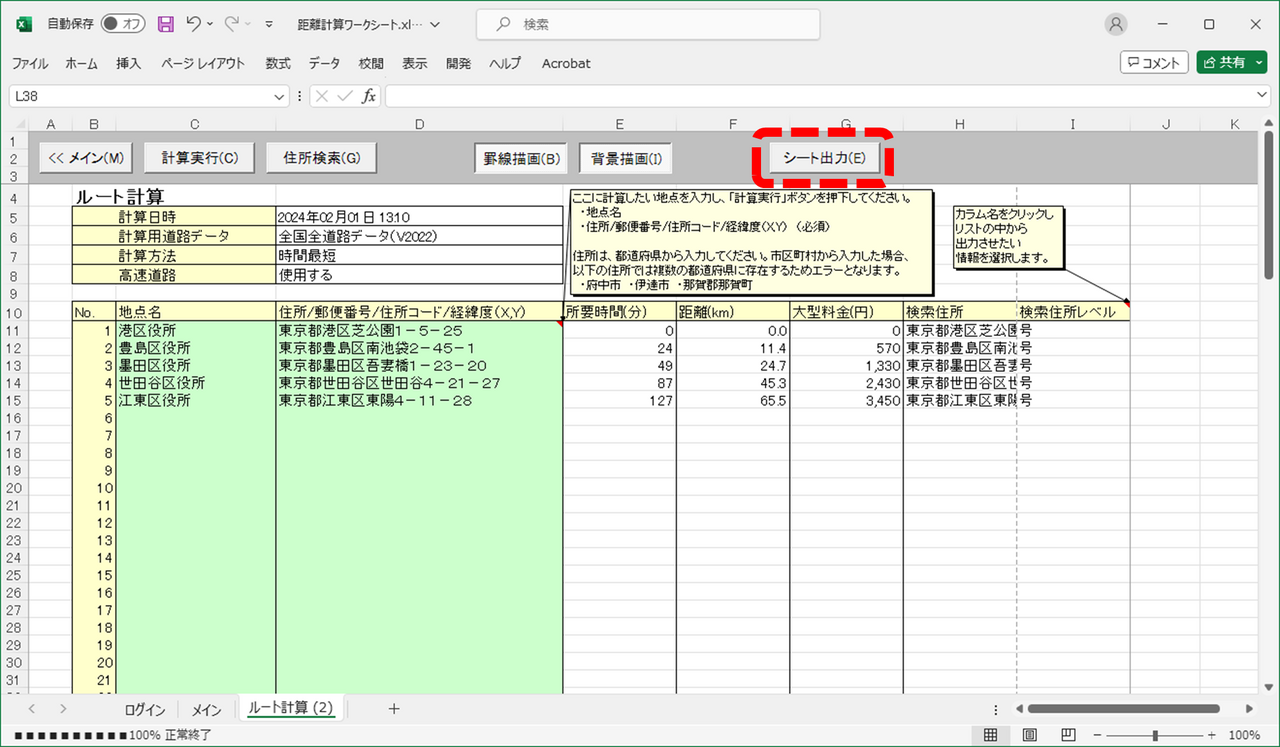Expand the Name Box dropdown arrow
The width and height of the screenshot is (1280, 747).
pos(279,96)
